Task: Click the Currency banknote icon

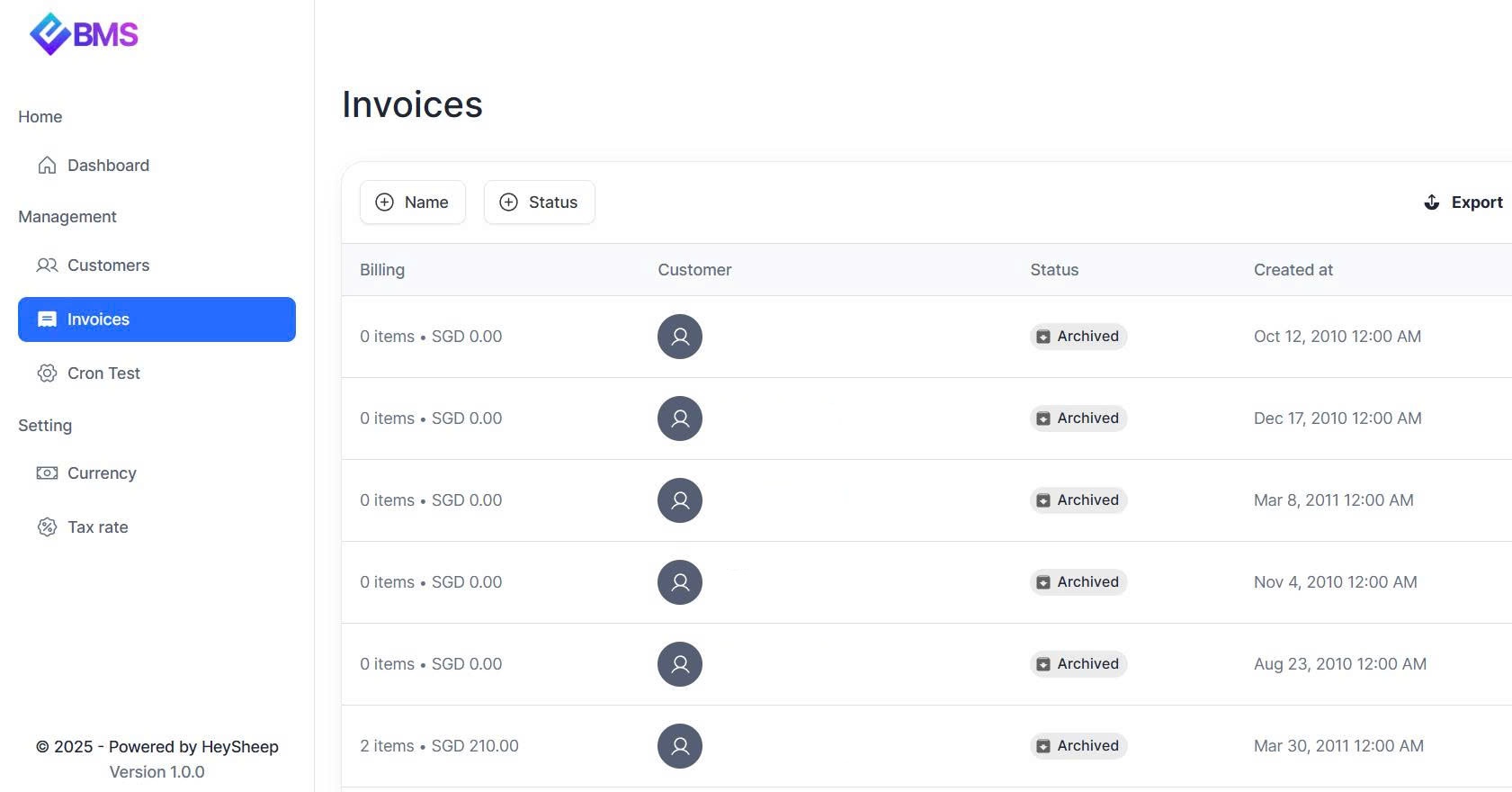Action: click(47, 473)
